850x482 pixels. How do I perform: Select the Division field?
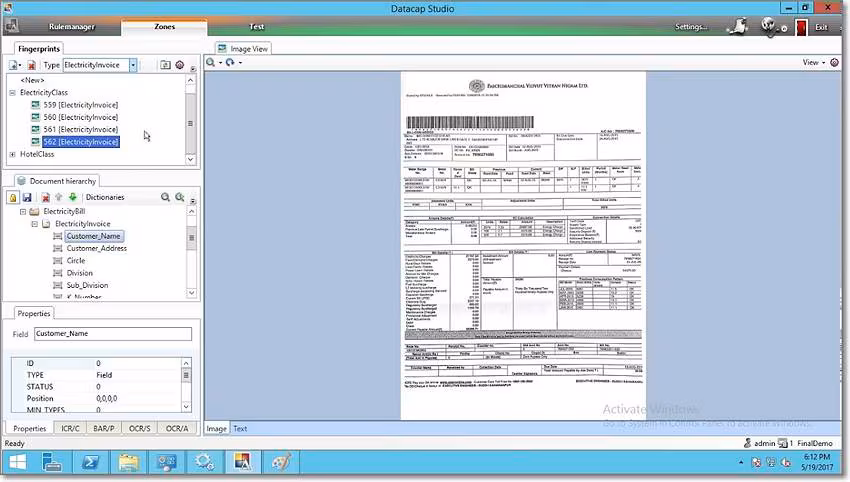tap(80, 273)
